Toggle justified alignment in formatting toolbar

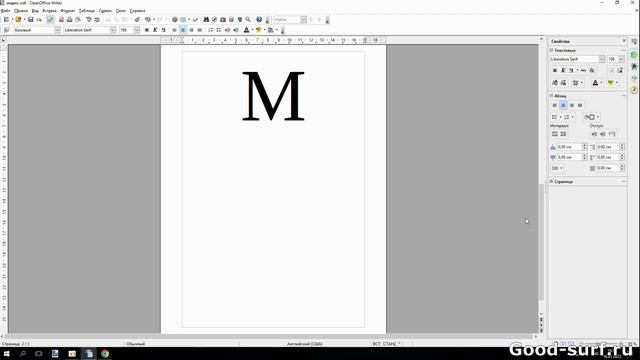(200, 30)
